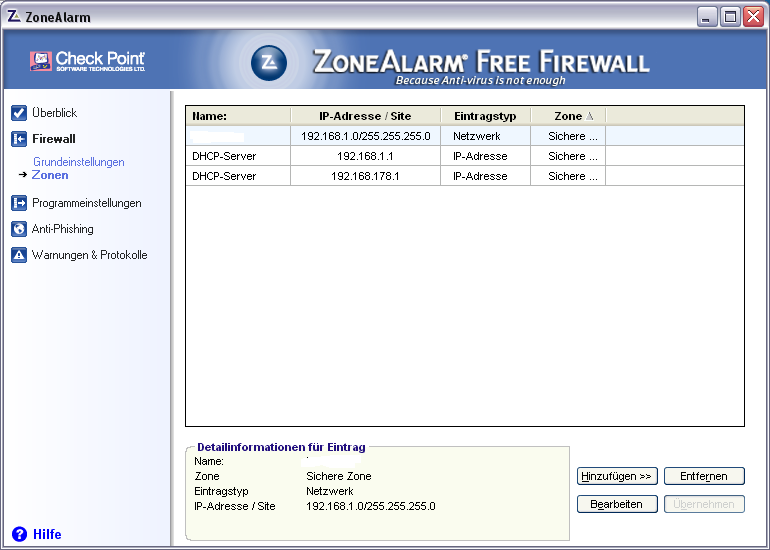This screenshot has height=550, width=770.
Task: Open Warnungen & Protokolle section
Action: tap(89, 255)
